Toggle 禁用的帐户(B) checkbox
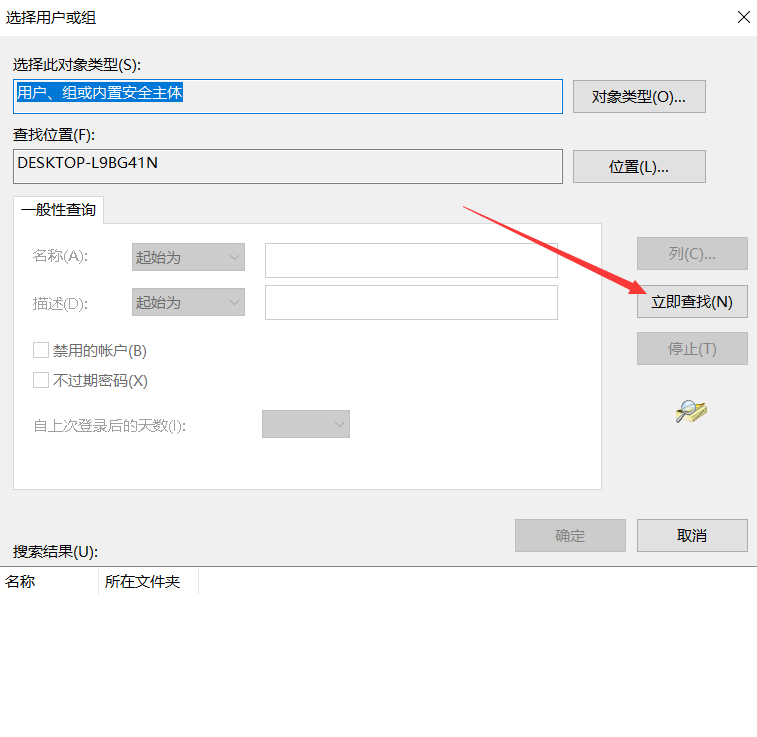This screenshot has height=737, width=757. [41, 350]
